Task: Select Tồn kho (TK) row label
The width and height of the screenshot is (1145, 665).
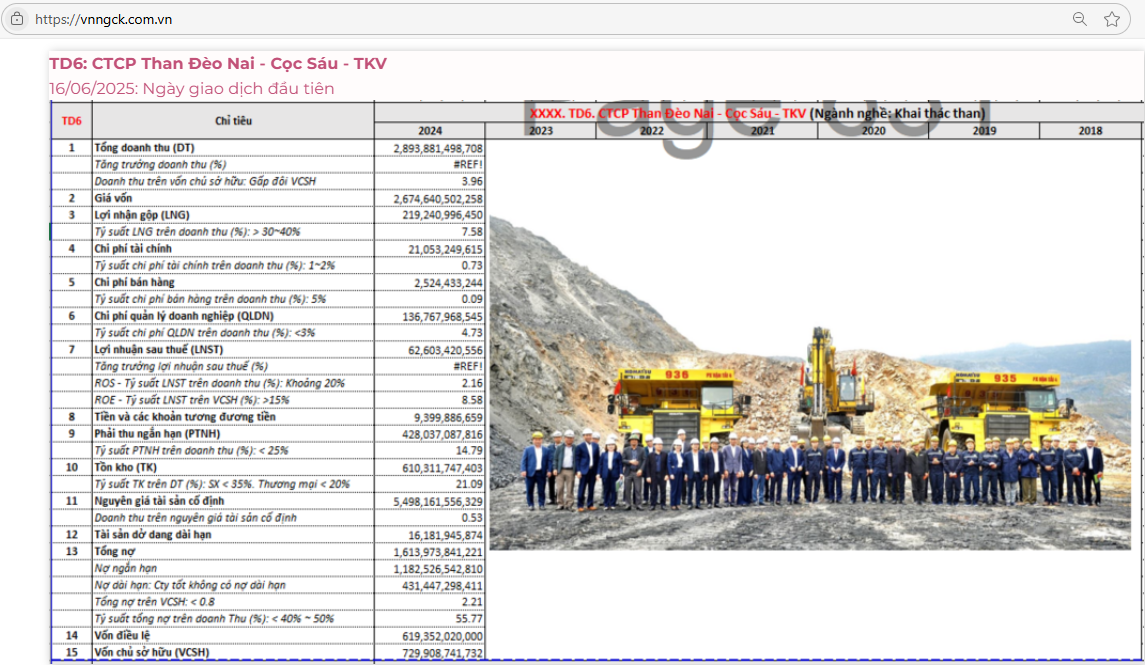Action: (126, 466)
